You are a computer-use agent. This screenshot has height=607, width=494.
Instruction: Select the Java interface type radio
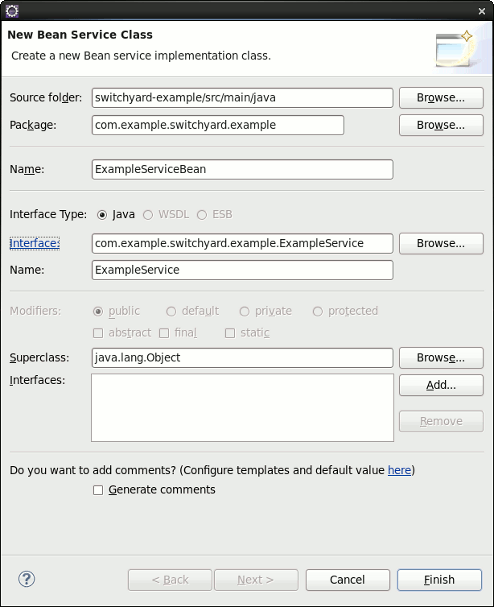(102, 215)
